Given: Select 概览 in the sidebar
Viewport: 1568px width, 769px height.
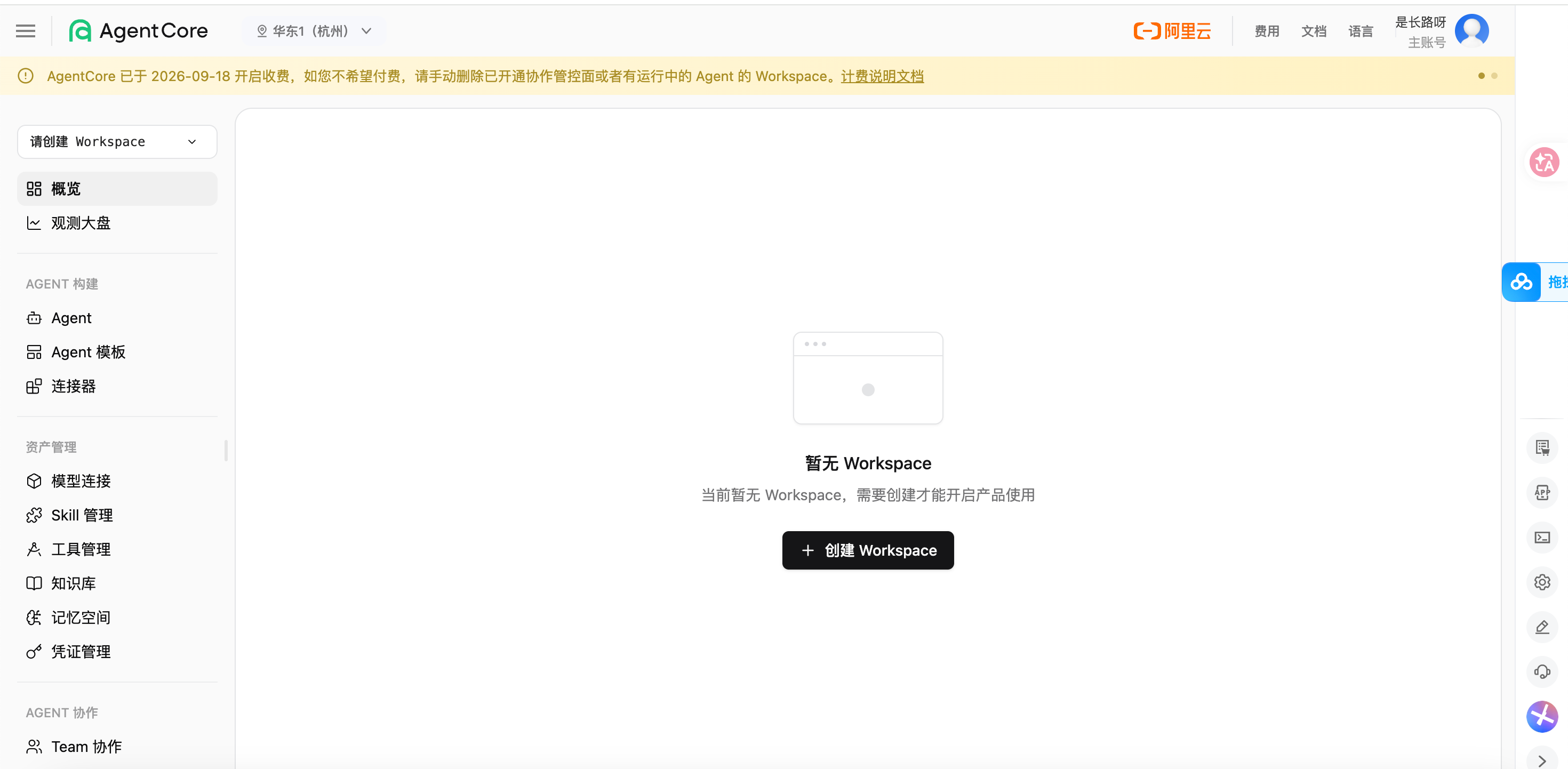Looking at the screenshot, I should (x=117, y=189).
